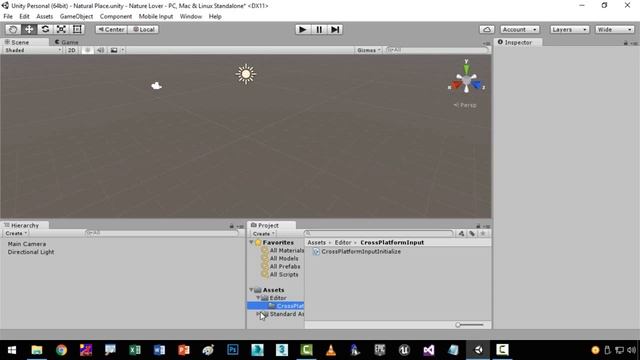This screenshot has height=360, width=640.
Task: Open VLC media player from taskbar
Action: click(x=331, y=350)
